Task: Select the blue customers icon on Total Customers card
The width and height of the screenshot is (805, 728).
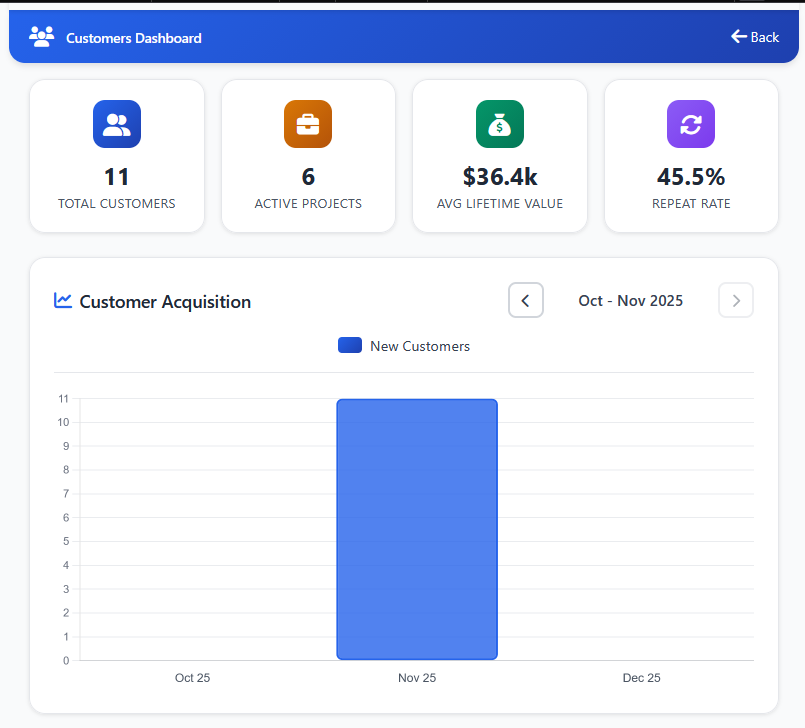Action: tap(117, 123)
